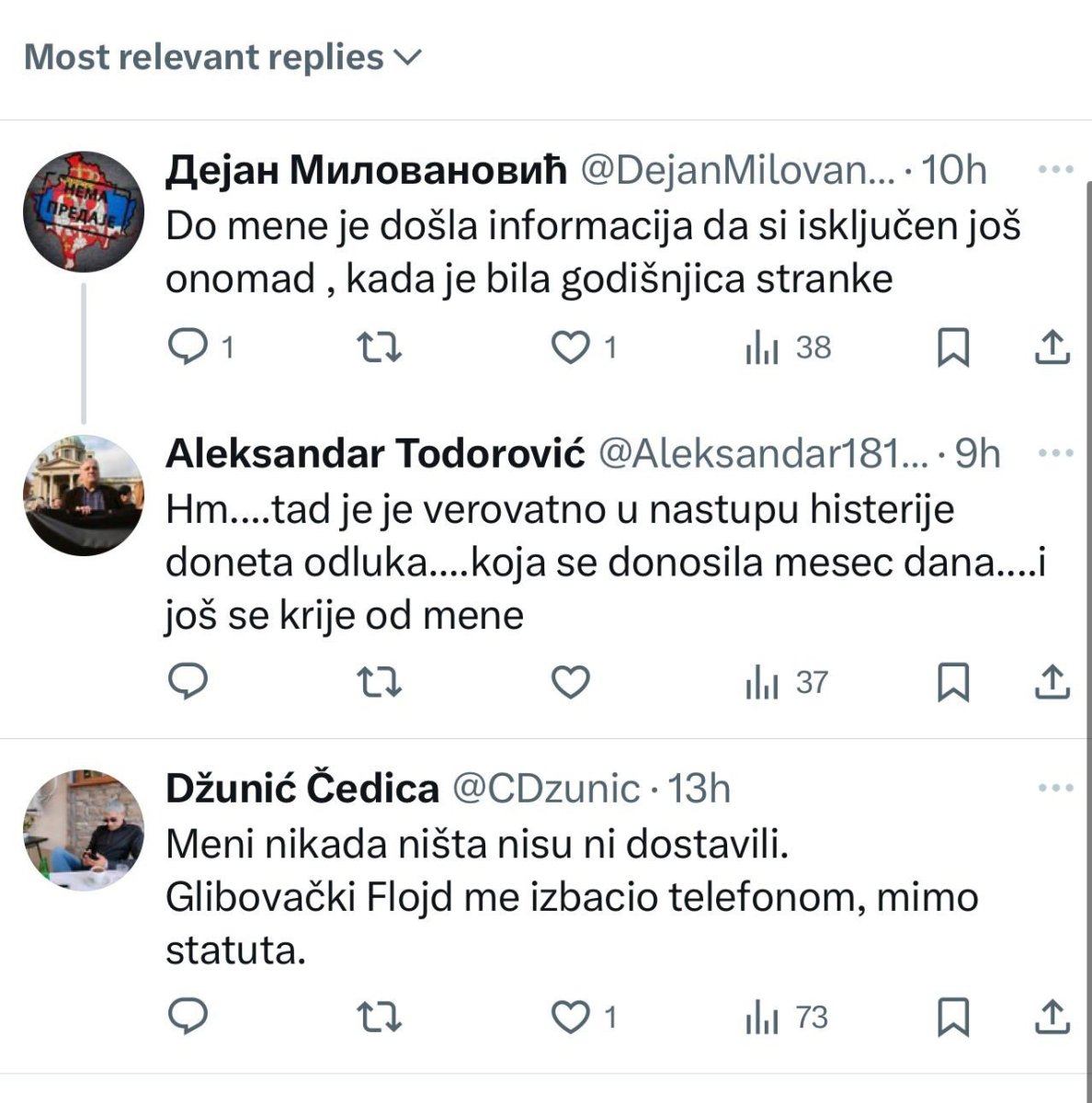Like Aleksandar Todorović's reply
Viewport: 1092px width, 1103px height.
570,682
